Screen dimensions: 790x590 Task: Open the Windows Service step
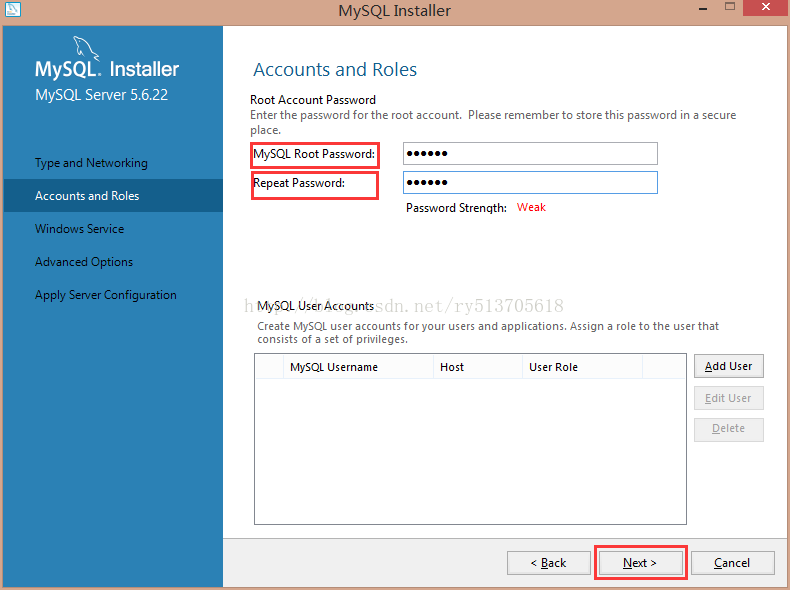click(80, 229)
